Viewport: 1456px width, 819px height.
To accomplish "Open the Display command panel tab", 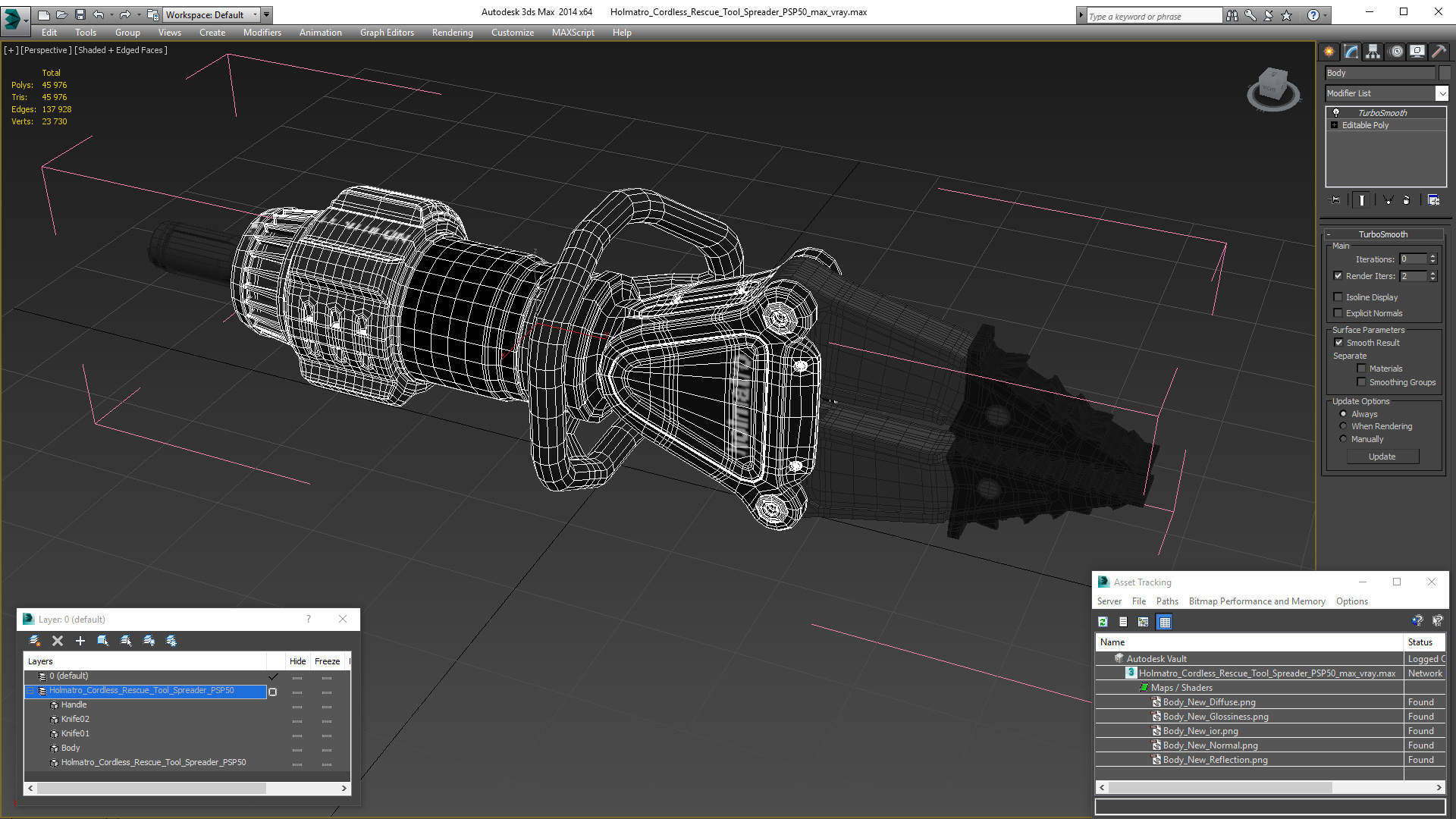I will [x=1417, y=52].
